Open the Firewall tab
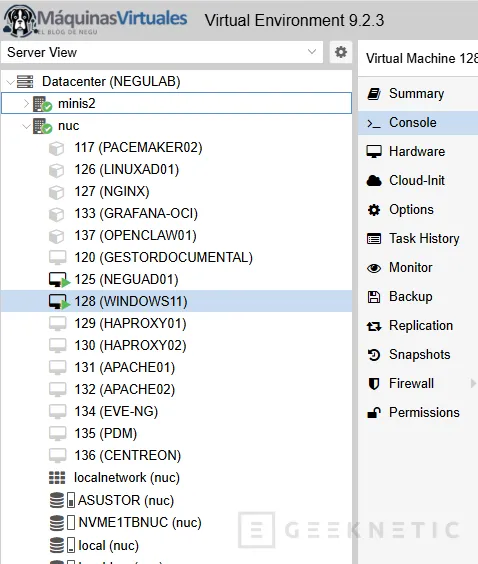The image size is (478, 564). (x=418, y=383)
